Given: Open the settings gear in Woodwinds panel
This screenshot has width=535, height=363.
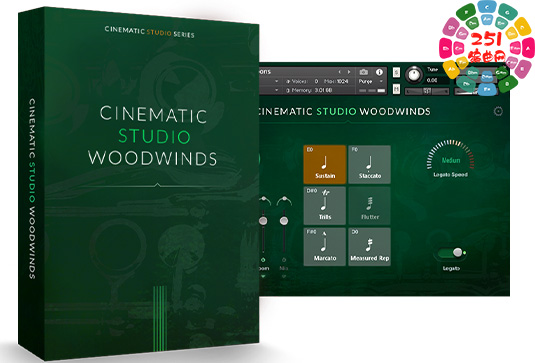Looking at the screenshot, I should pyautogui.click(x=498, y=111).
